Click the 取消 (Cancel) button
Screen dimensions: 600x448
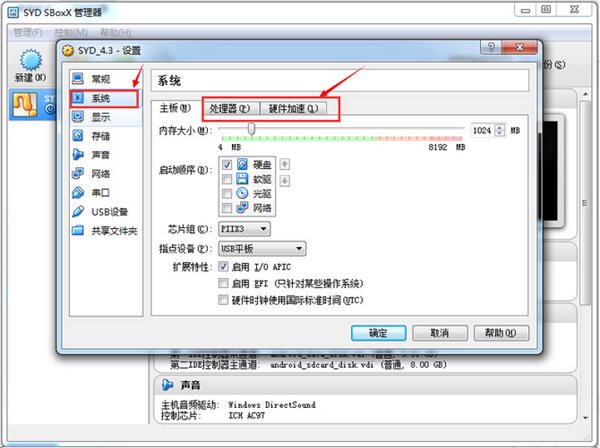click(x=440, y=333)
